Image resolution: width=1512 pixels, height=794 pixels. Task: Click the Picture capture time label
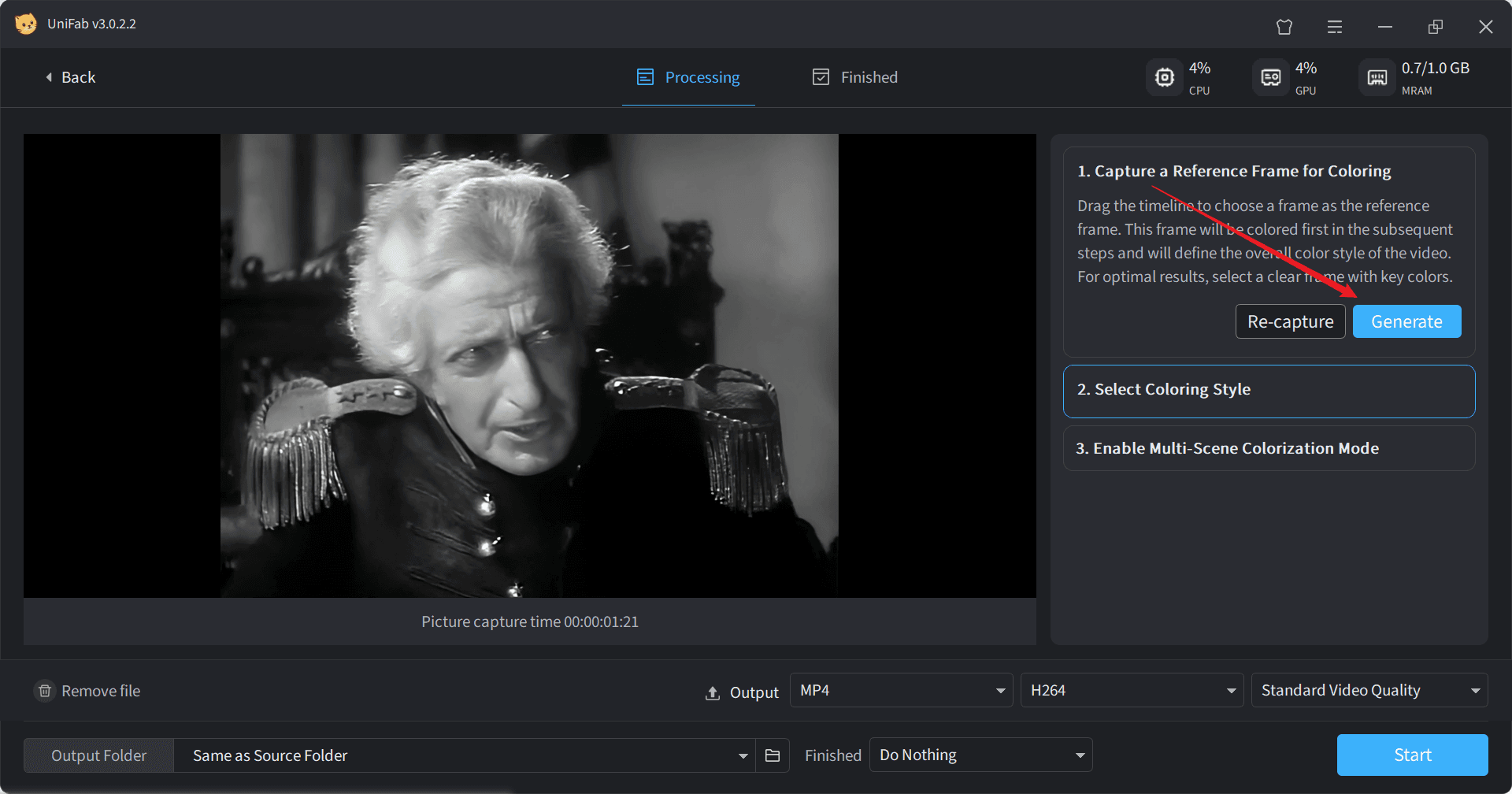(x=530, y=621)
